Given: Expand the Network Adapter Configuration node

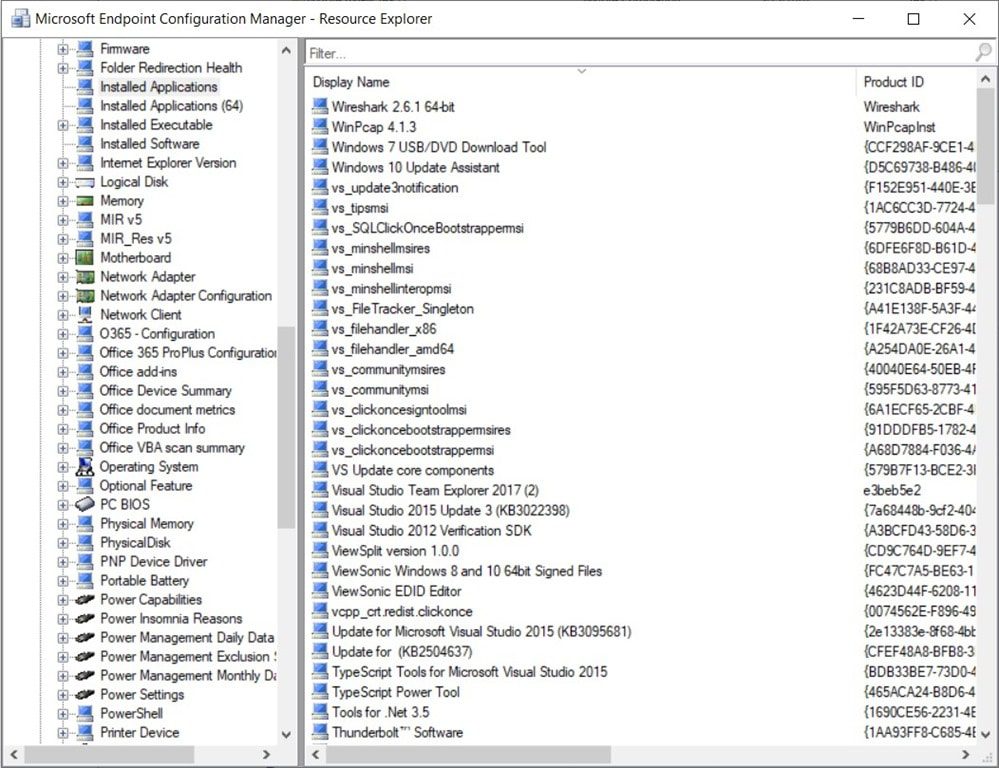Looking at the screenshot, I should tap(63, 296).
